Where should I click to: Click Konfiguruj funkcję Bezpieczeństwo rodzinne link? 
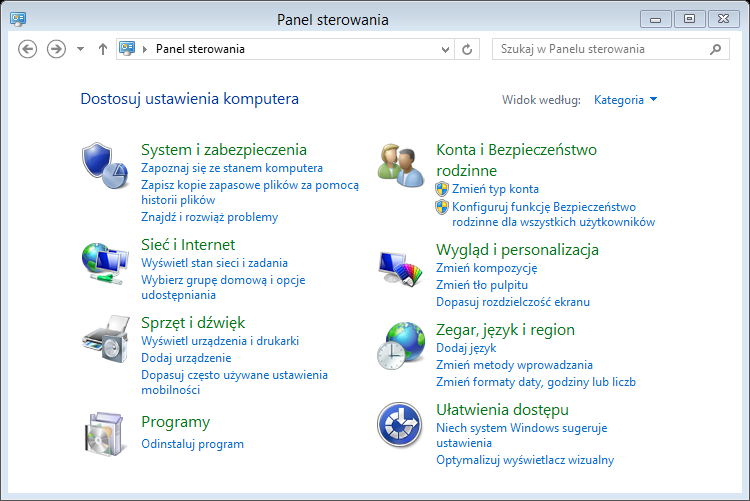(553, 214)
